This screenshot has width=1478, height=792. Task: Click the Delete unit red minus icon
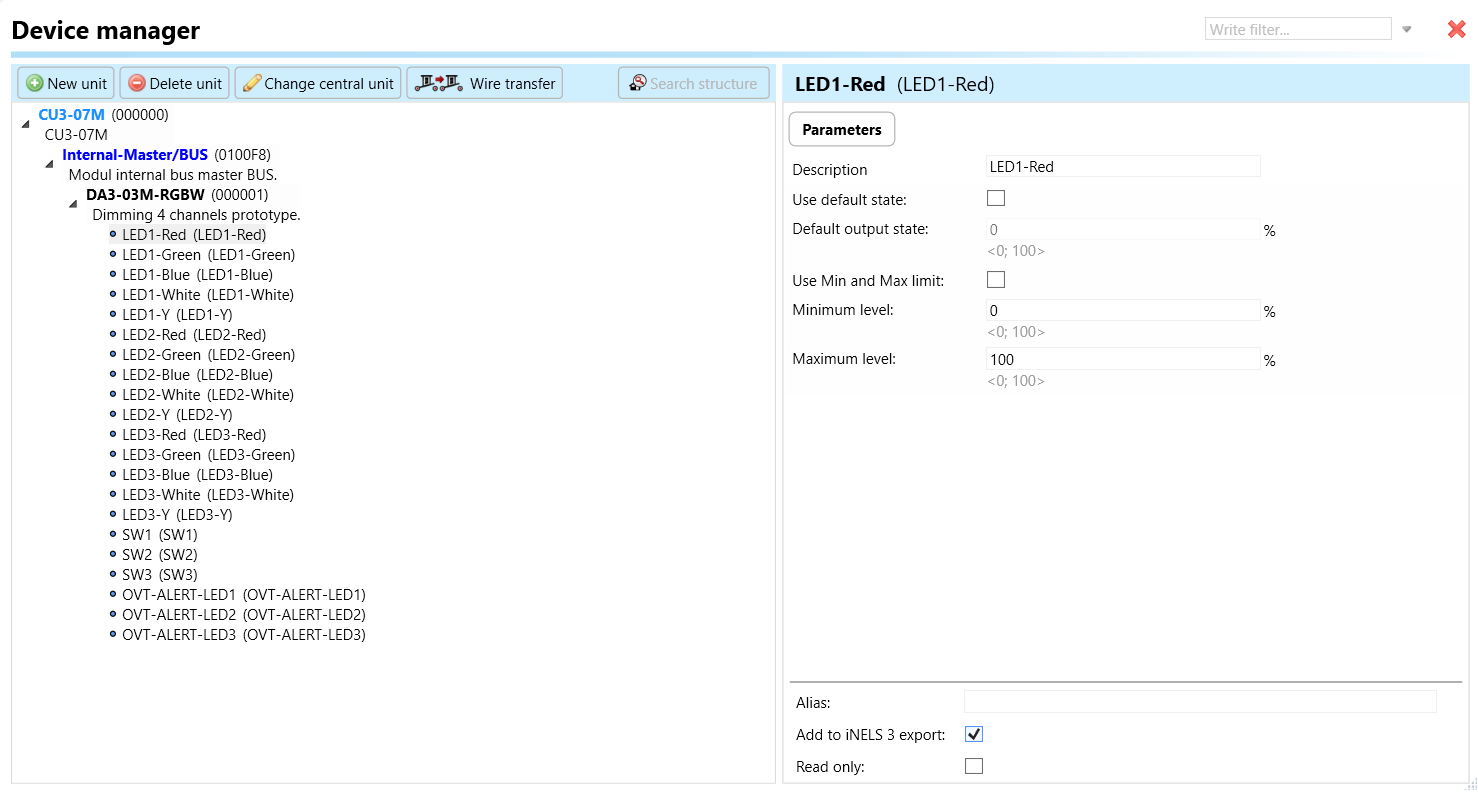pos(137,84)
